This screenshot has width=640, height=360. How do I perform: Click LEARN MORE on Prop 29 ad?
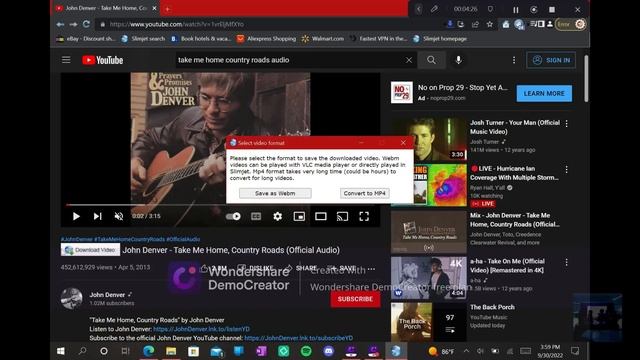544,93
